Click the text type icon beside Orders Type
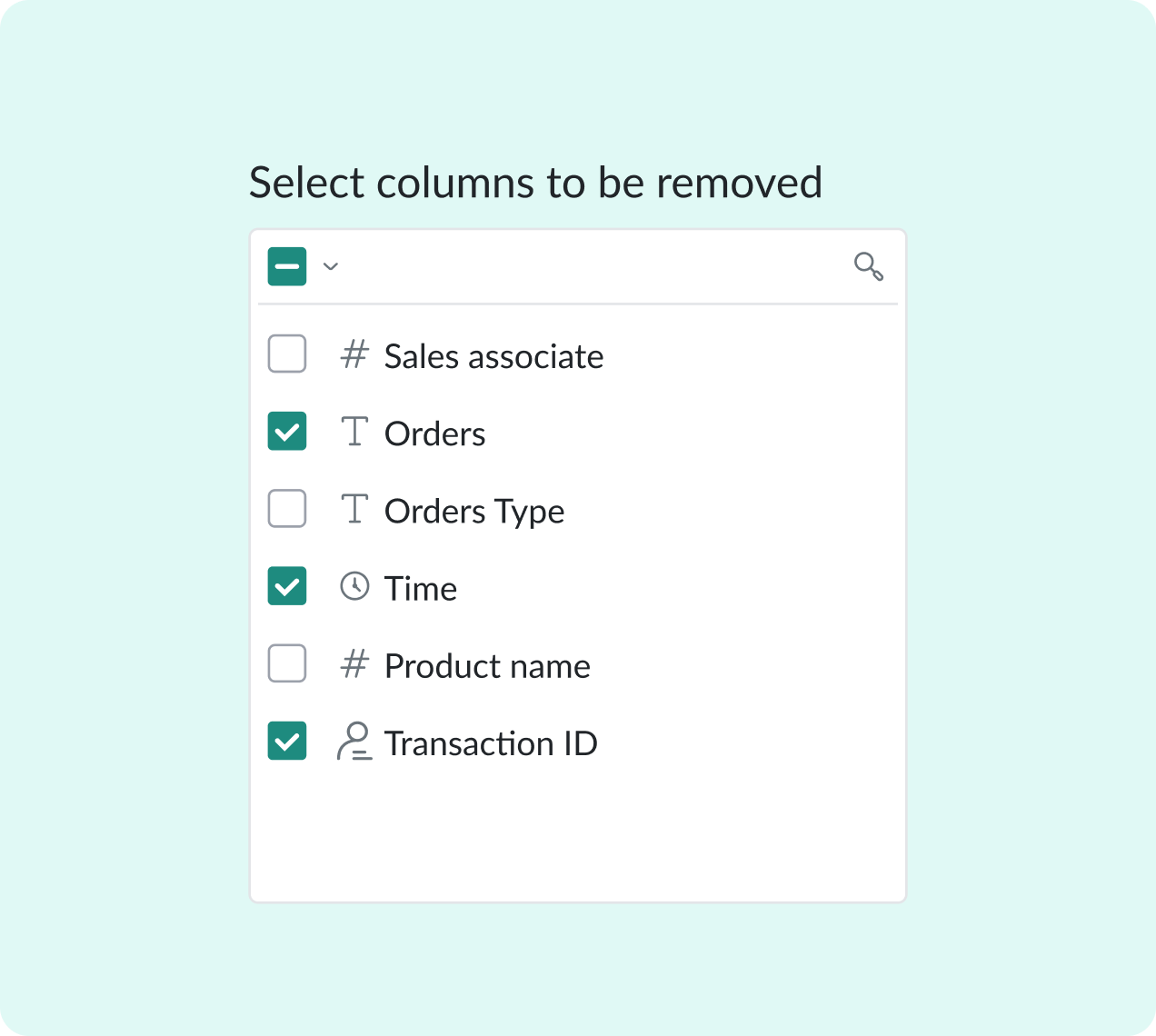This screenshot has width=1156, height=1036. click(354, 509)
